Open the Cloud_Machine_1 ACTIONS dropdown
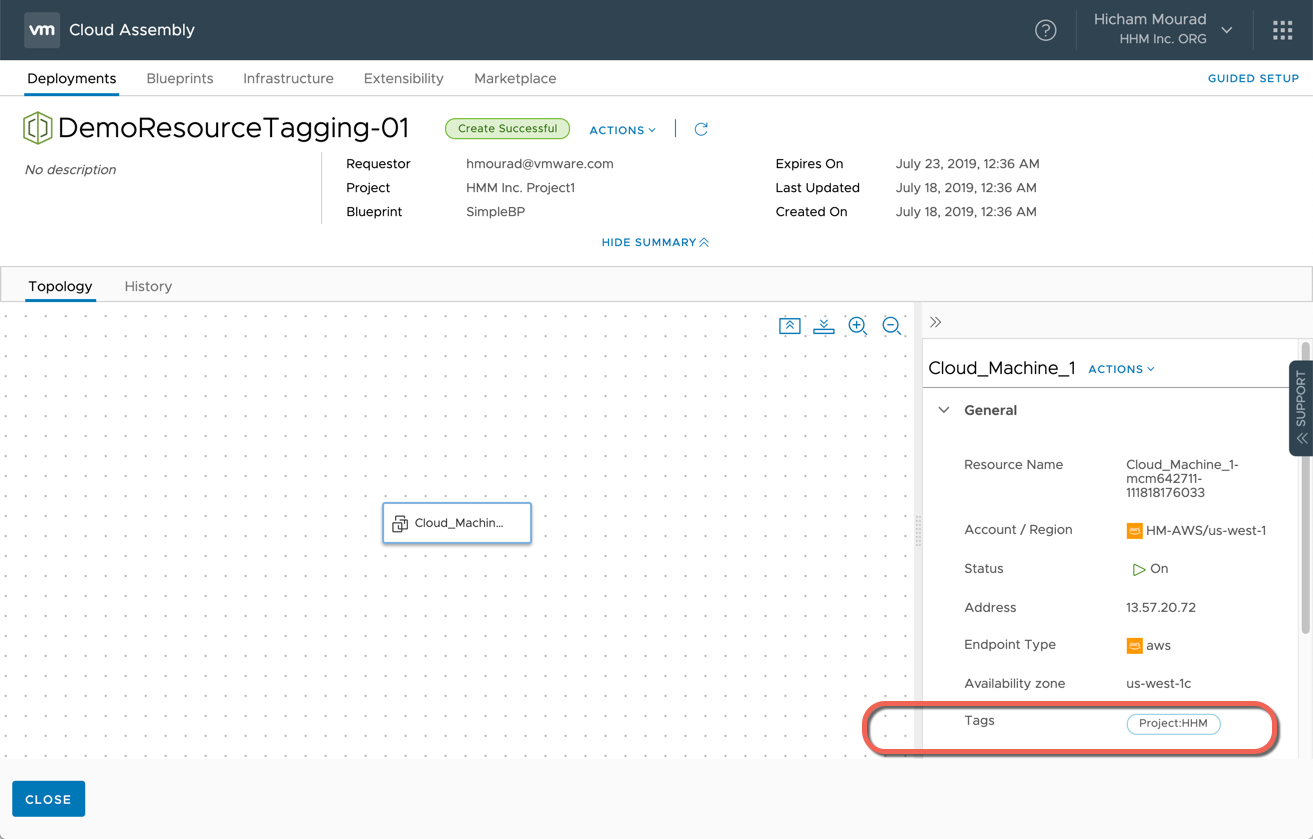This screenshot has height=839, width=1313. pos(1121,369)
